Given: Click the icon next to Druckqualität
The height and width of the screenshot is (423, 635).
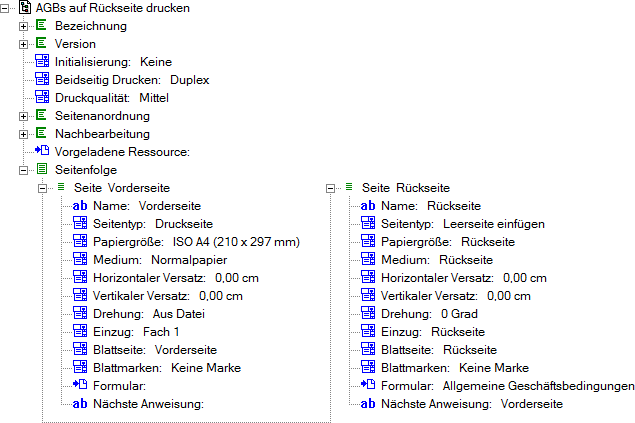Looking at the screenshot, I should pyautogui.click(x=41, y=98).
